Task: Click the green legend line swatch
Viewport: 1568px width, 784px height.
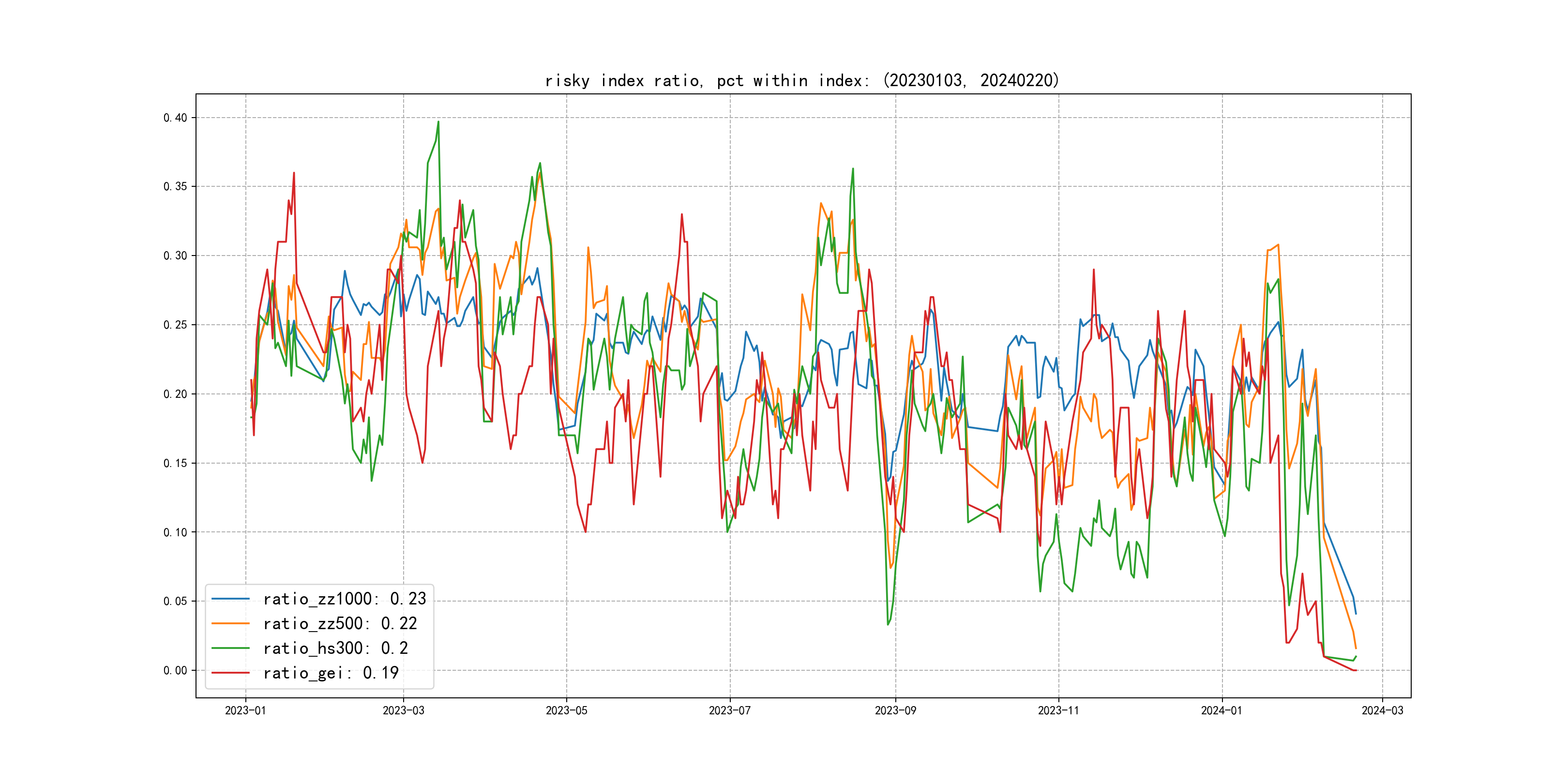Action: click(230, 648)
